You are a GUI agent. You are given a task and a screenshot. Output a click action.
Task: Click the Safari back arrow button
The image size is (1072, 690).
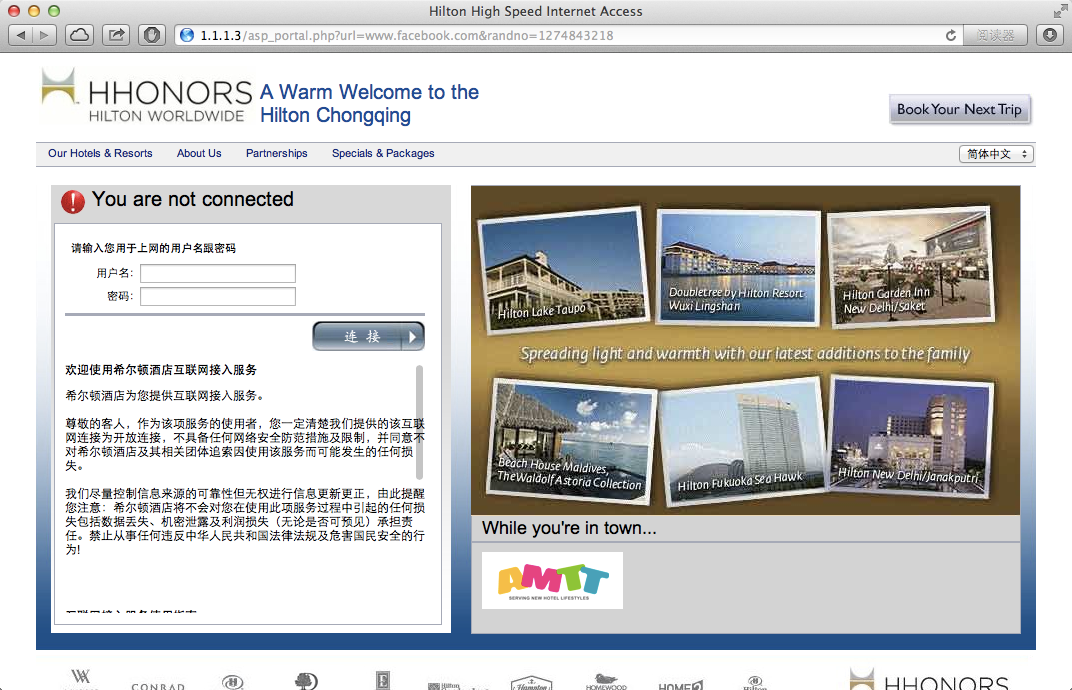click(x=21, y=35)
